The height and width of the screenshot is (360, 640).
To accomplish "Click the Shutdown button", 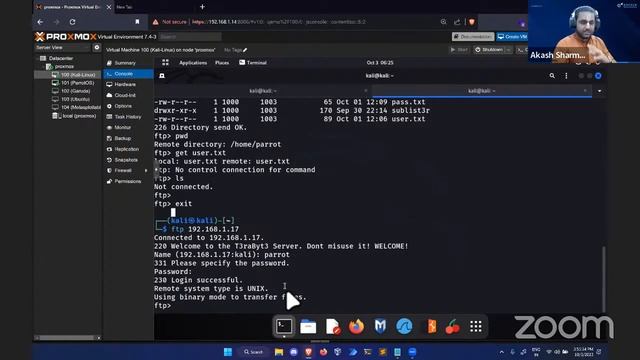I will tap(489, 50).
